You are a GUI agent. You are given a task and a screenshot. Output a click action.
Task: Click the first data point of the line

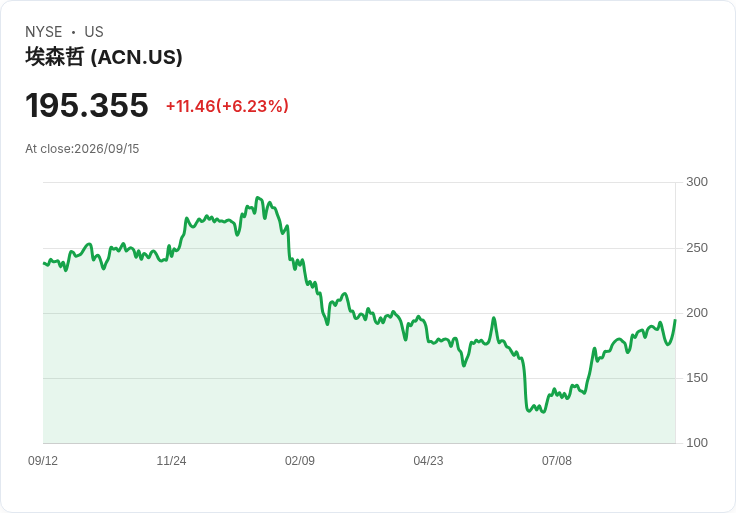(x=43, y=263)
